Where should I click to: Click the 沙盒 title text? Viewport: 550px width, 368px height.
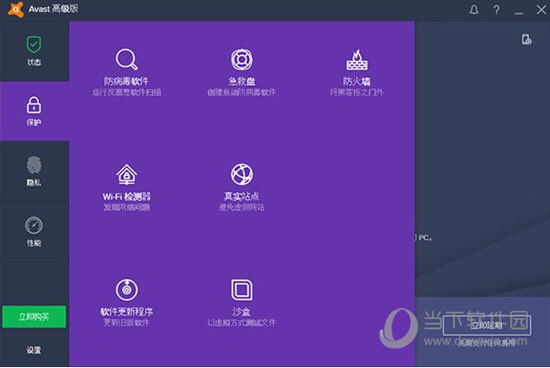241,312
